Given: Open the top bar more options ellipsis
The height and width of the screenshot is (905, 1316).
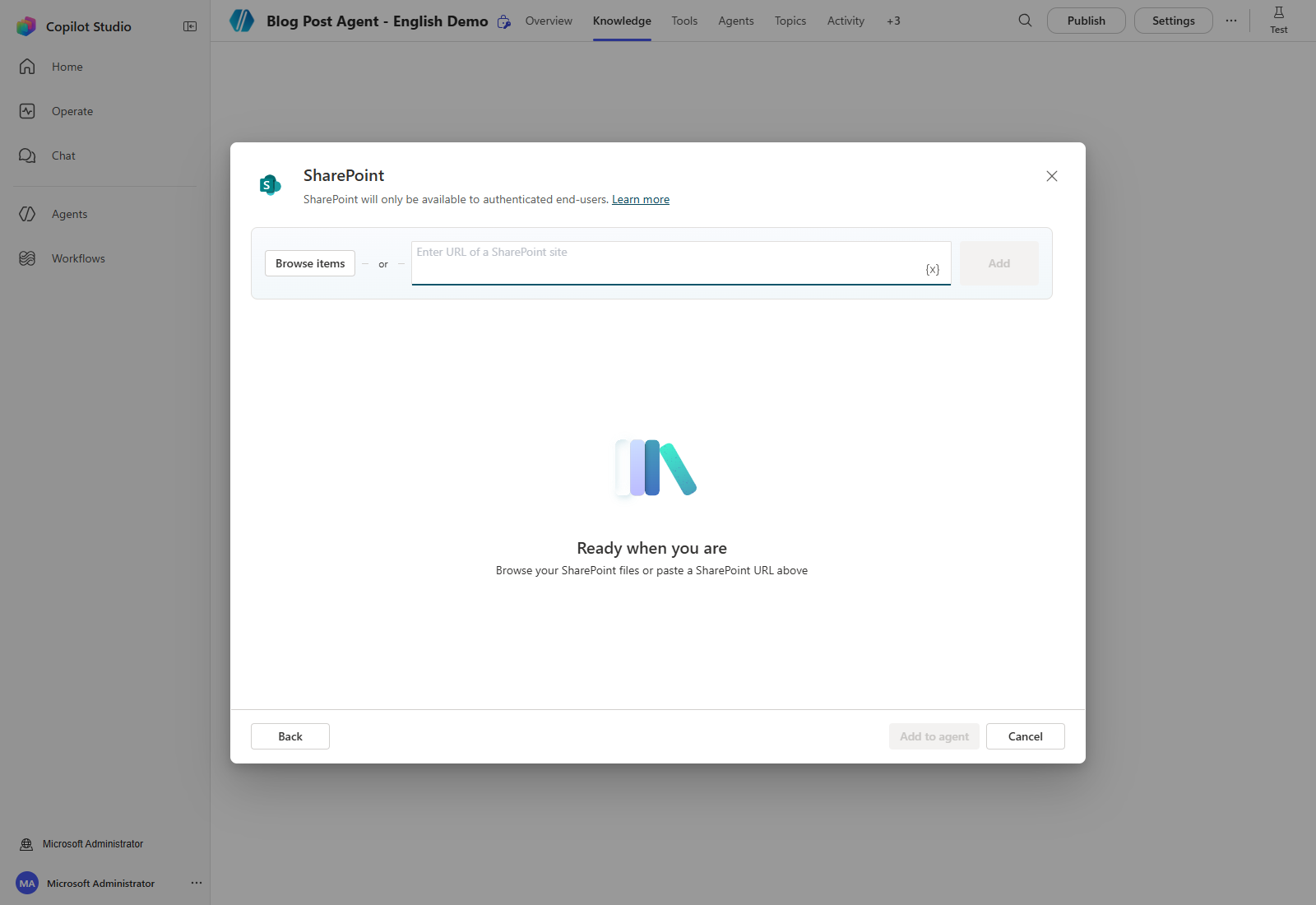Looking at the screenshot, I should [1231, 21].
